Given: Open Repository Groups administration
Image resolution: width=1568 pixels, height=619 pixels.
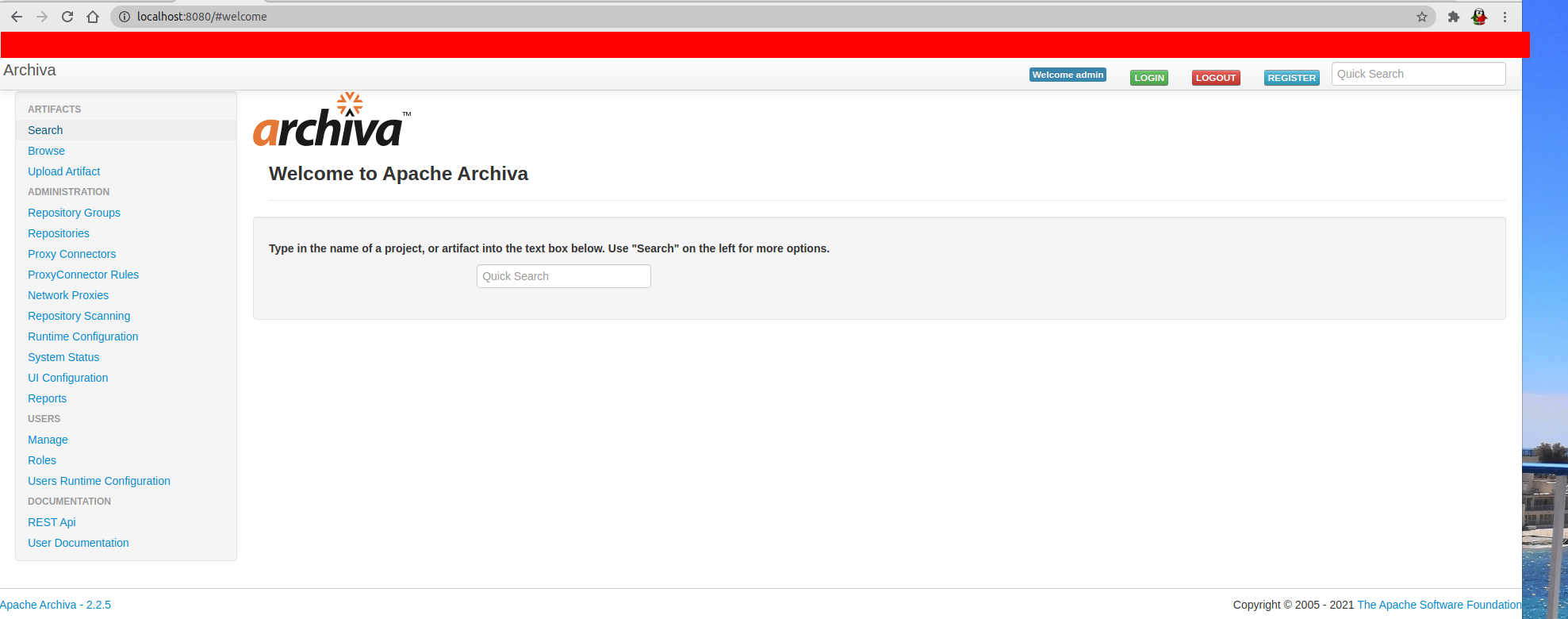Looking at the screenshot, I should (74, 213).
